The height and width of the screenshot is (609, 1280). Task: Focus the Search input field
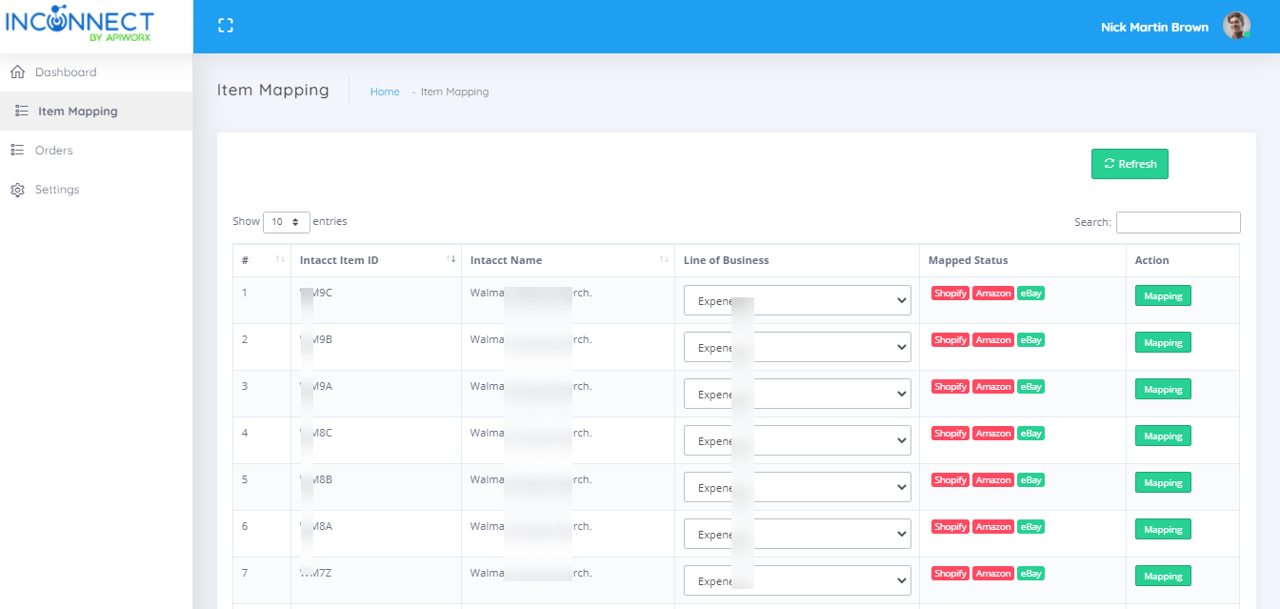[x=1177, y=222]
